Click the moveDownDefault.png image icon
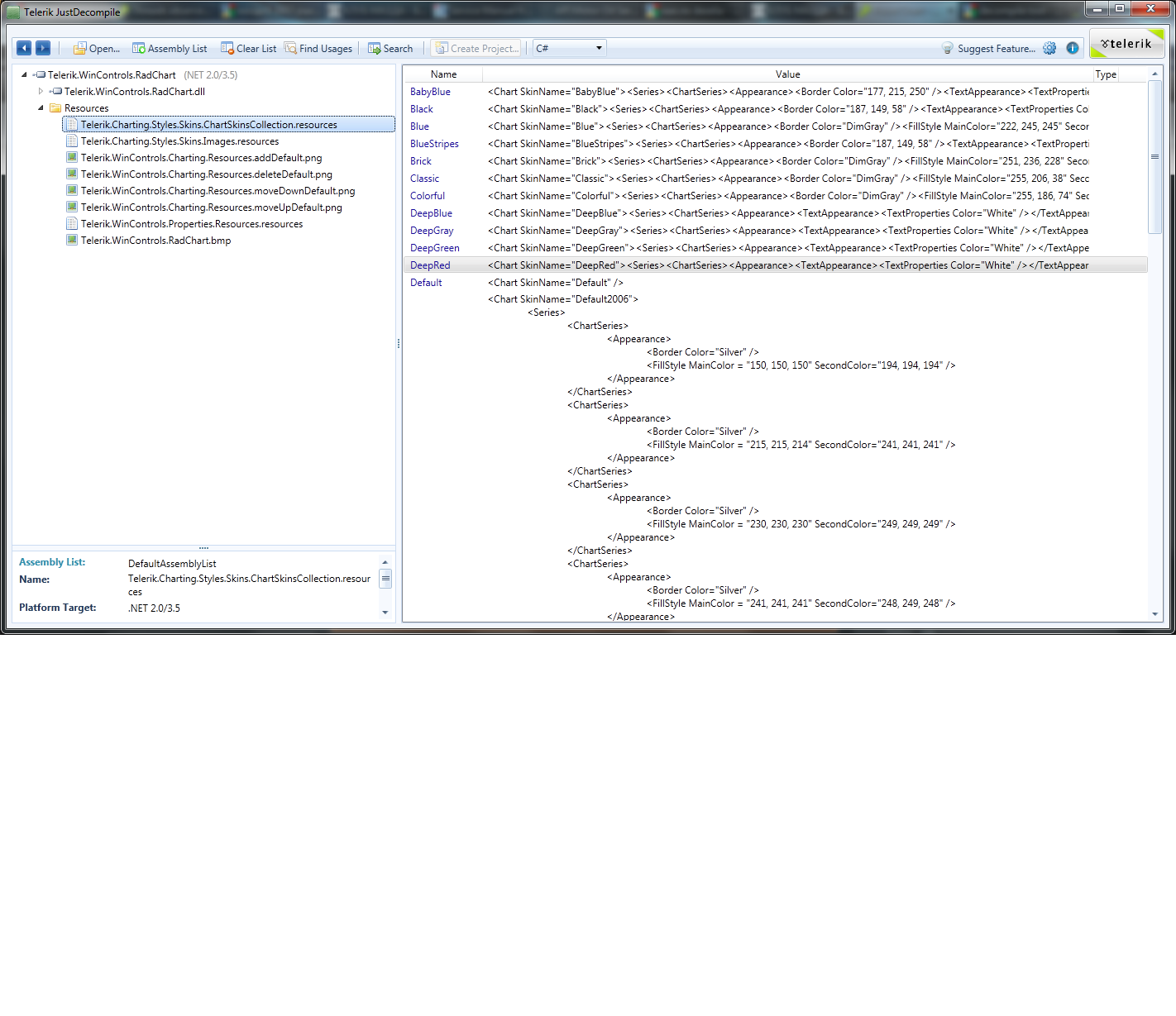Image resolution: width=1176 pixels, height=1016 pixels. pyautogui.click(x=72, y=191)
